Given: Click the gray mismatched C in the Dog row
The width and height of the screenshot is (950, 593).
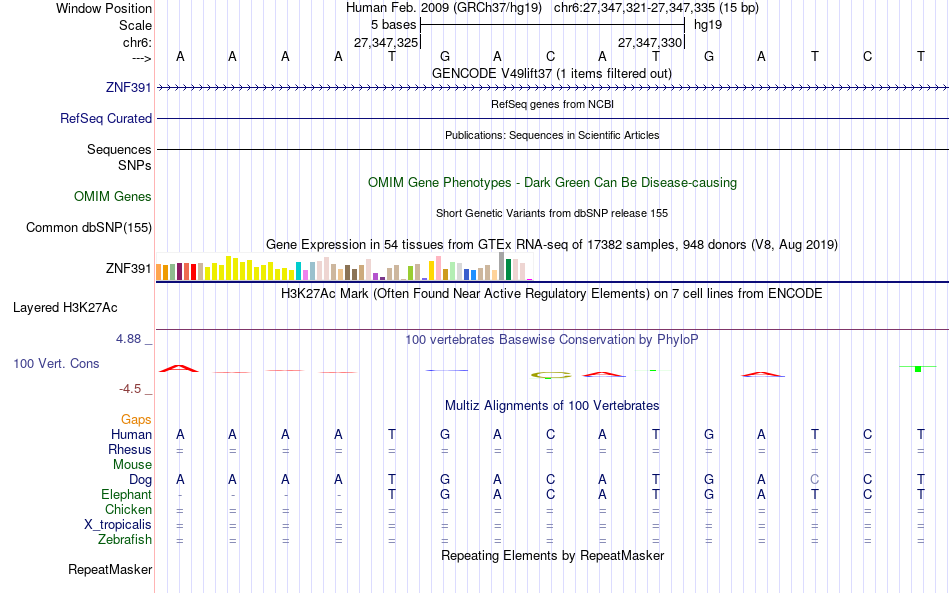Looking at the screenshot, I should (814, 479).
